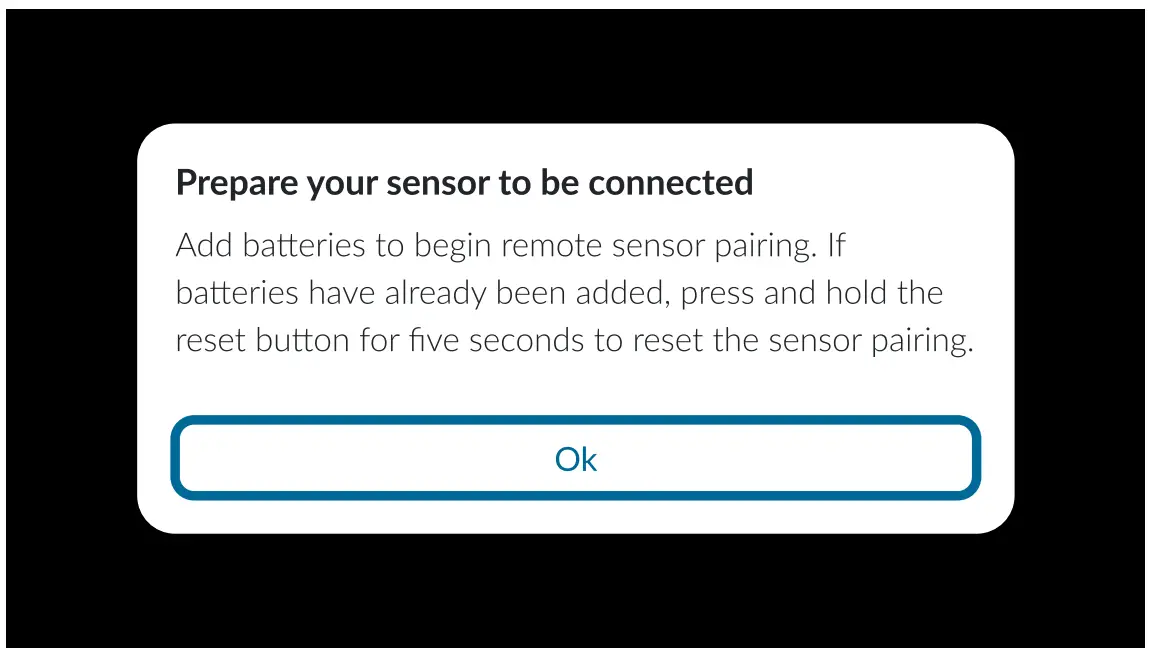The image size is (1152, 656).
Task: Click the blue border of the Ok button
Action: click(576, 421)
